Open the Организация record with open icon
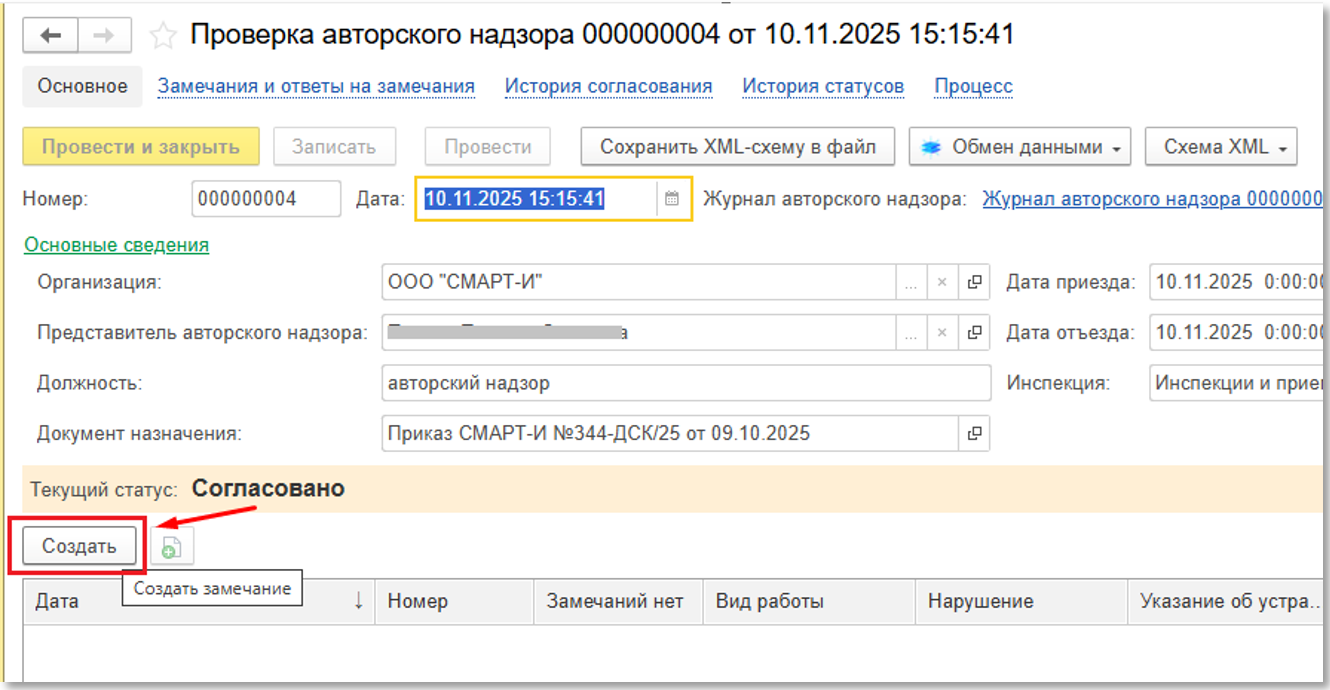 point(973,283)
